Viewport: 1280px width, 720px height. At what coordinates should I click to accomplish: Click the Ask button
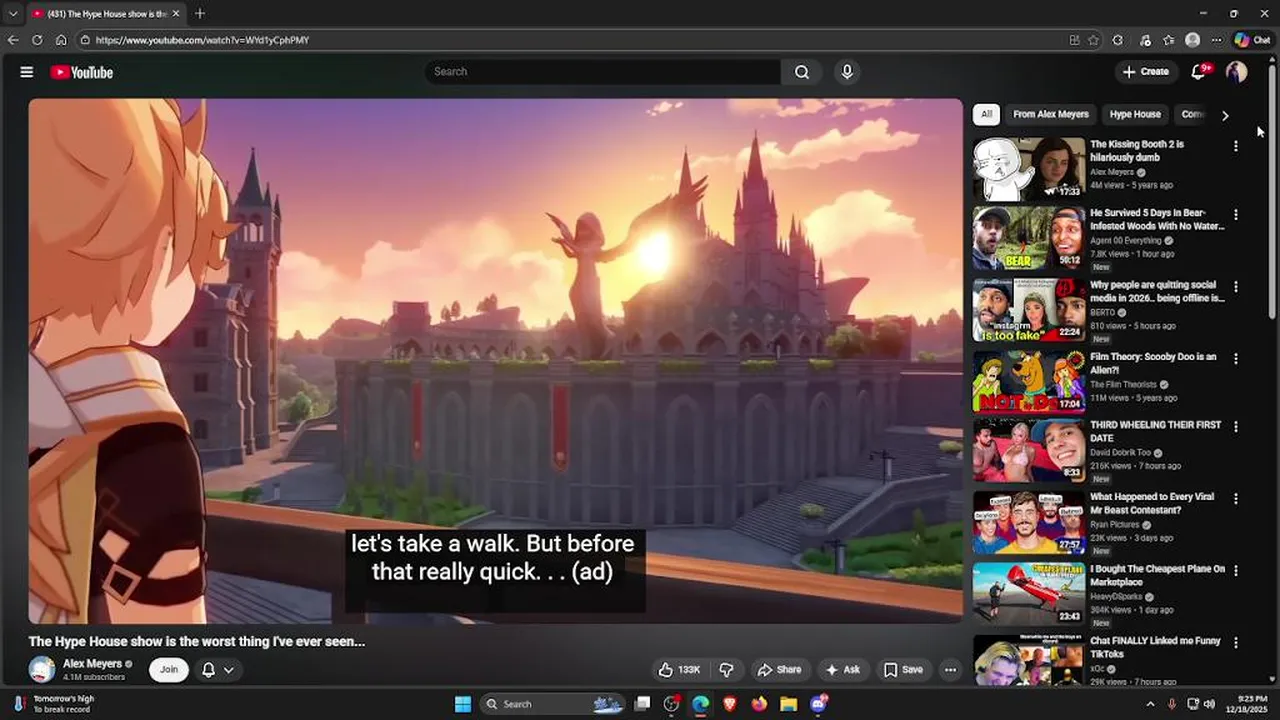point(842,670)
